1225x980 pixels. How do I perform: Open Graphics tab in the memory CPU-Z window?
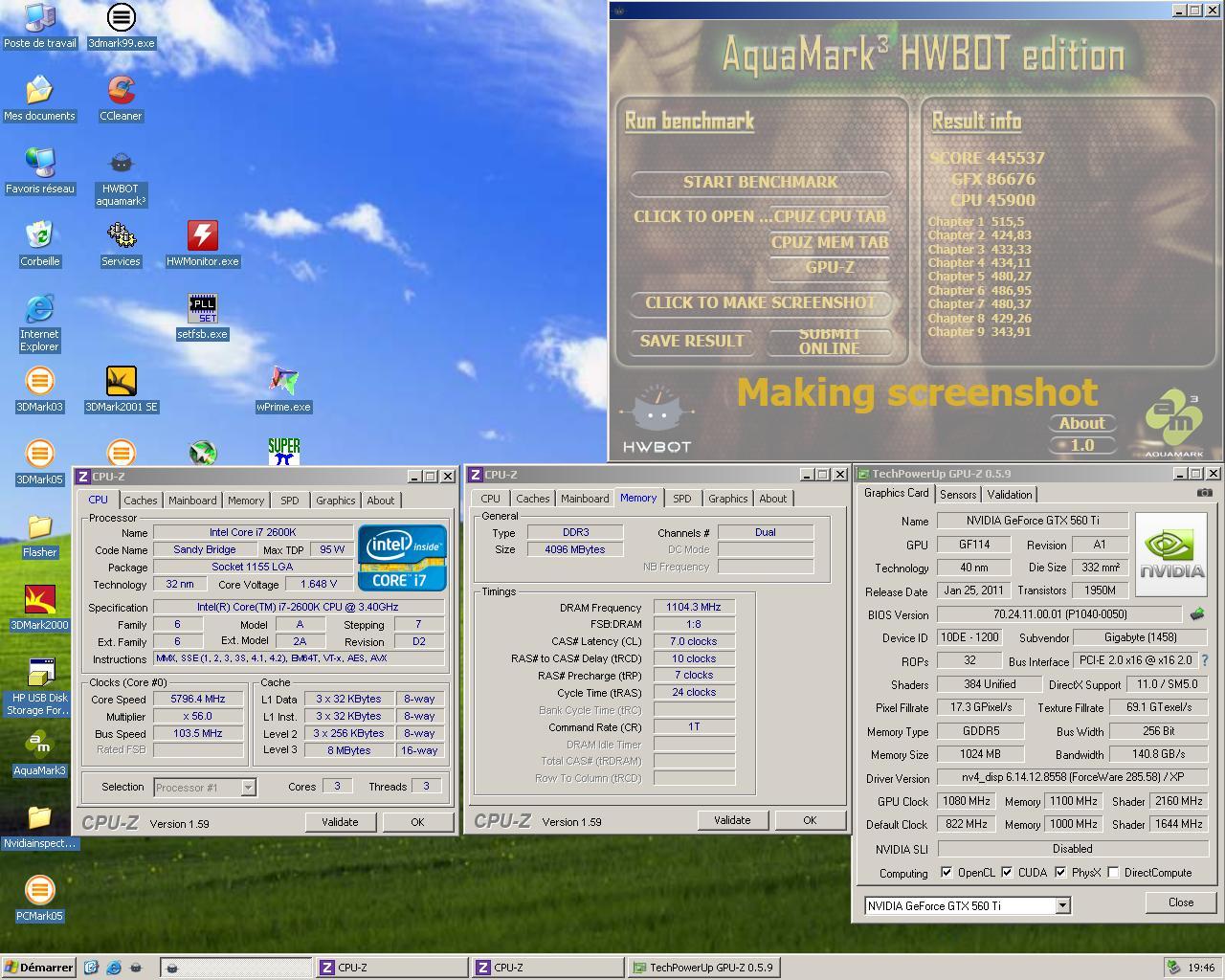[728, 499]
